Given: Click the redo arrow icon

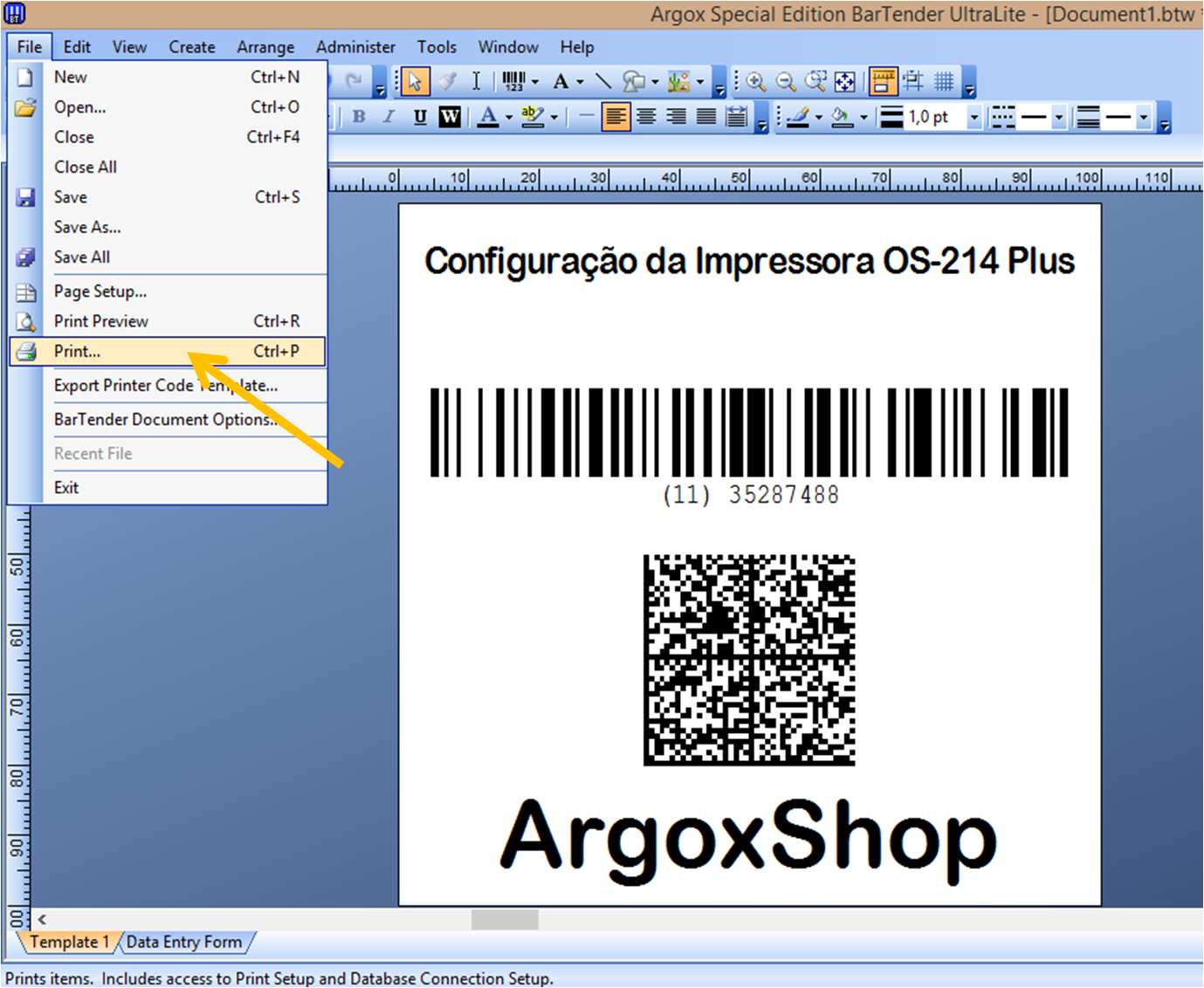Looking at the screenshot, I should pos(354,82).
